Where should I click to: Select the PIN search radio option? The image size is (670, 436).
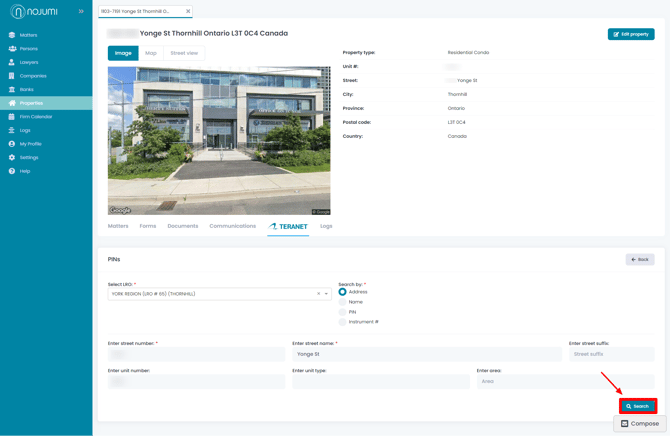[x=343, y=312]
